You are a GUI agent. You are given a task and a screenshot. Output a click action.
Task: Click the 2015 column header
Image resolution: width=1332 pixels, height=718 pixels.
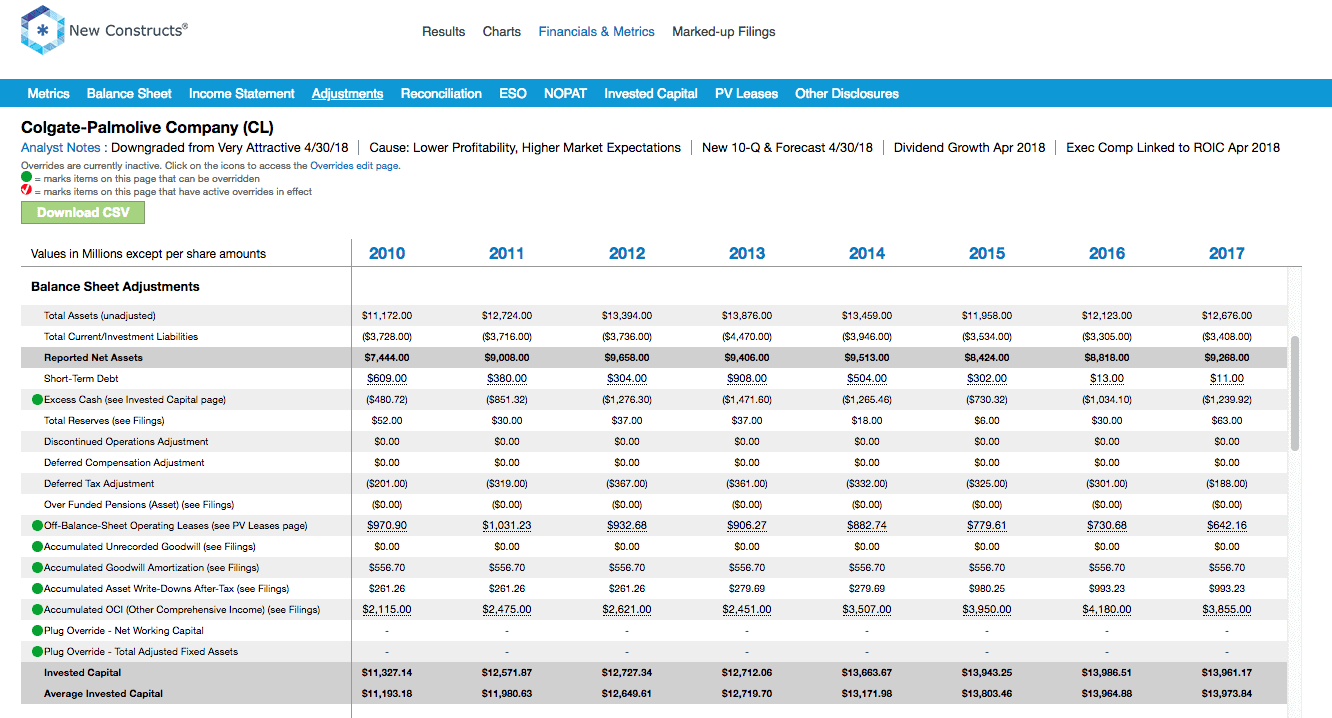(x=987, y=254)
